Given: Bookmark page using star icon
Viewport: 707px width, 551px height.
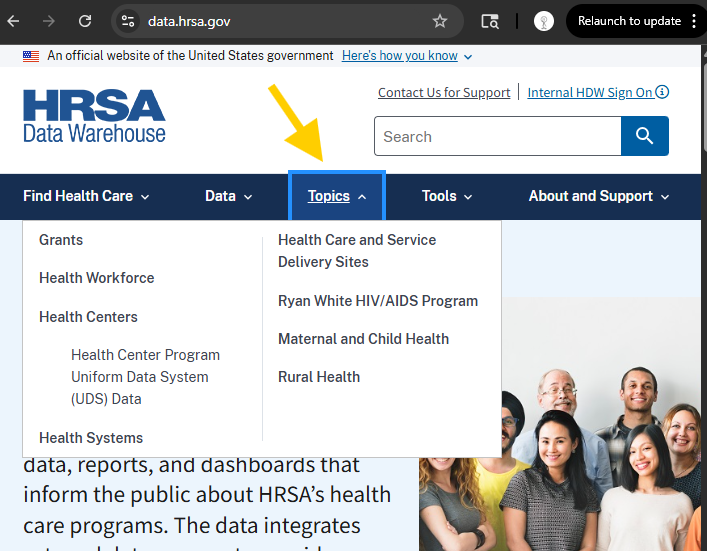Looking at the screenshot, I should tap(440, 21).
